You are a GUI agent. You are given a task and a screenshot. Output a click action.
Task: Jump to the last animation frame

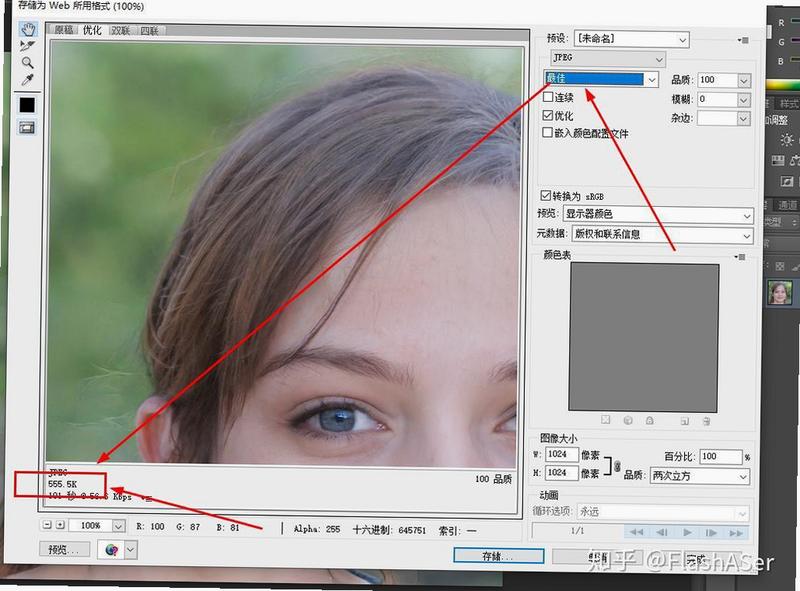(736, 533)
